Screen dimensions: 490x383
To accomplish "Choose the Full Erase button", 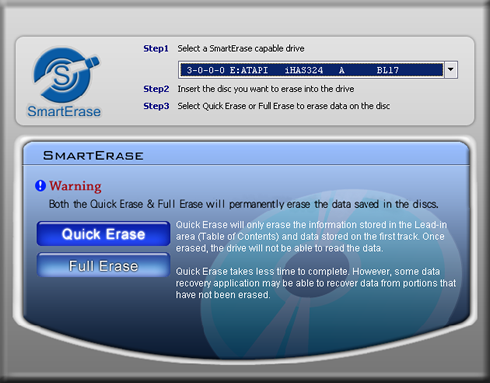I will 103,265.
